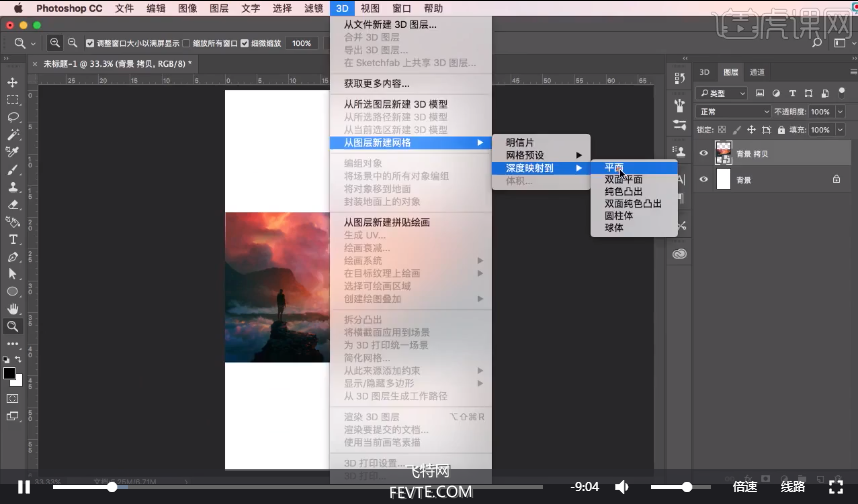858x504 pixels.
Task: Click the Zoom In magnifier option
Action: coord(55,43)
